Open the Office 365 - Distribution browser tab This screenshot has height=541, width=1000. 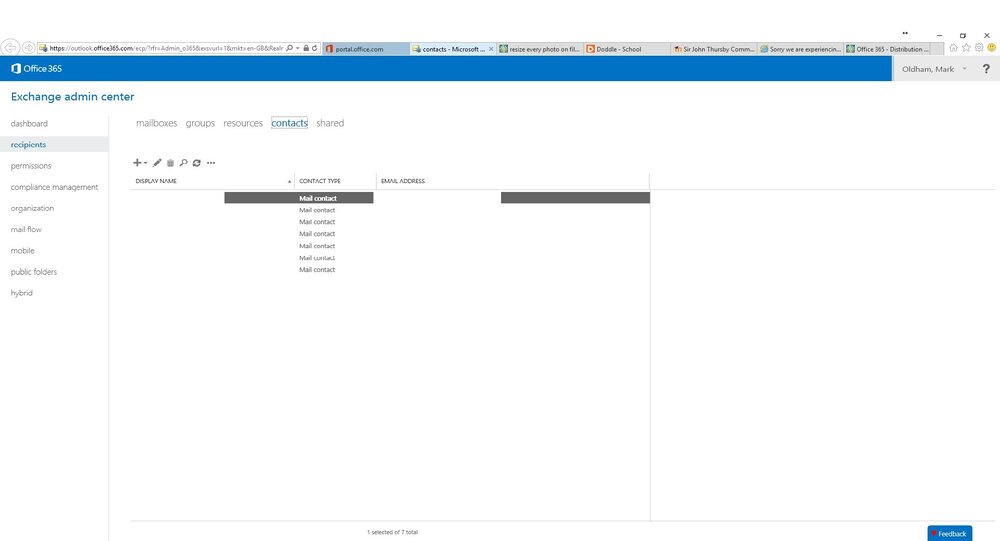887,49
